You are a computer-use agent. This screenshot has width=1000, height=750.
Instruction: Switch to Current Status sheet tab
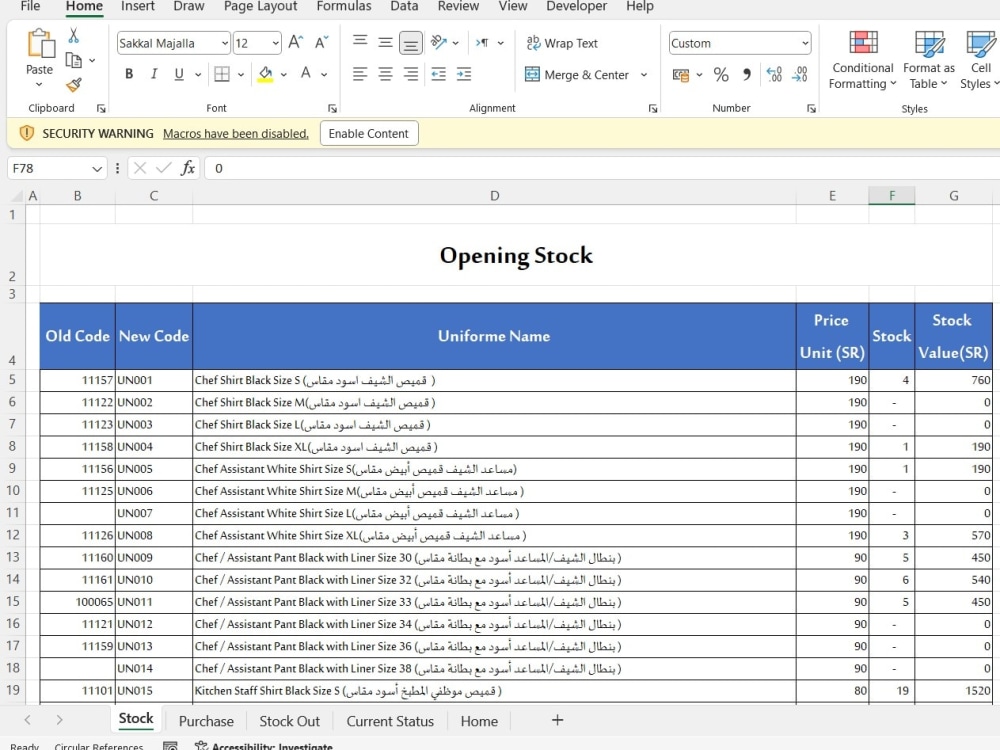[390, 721]
